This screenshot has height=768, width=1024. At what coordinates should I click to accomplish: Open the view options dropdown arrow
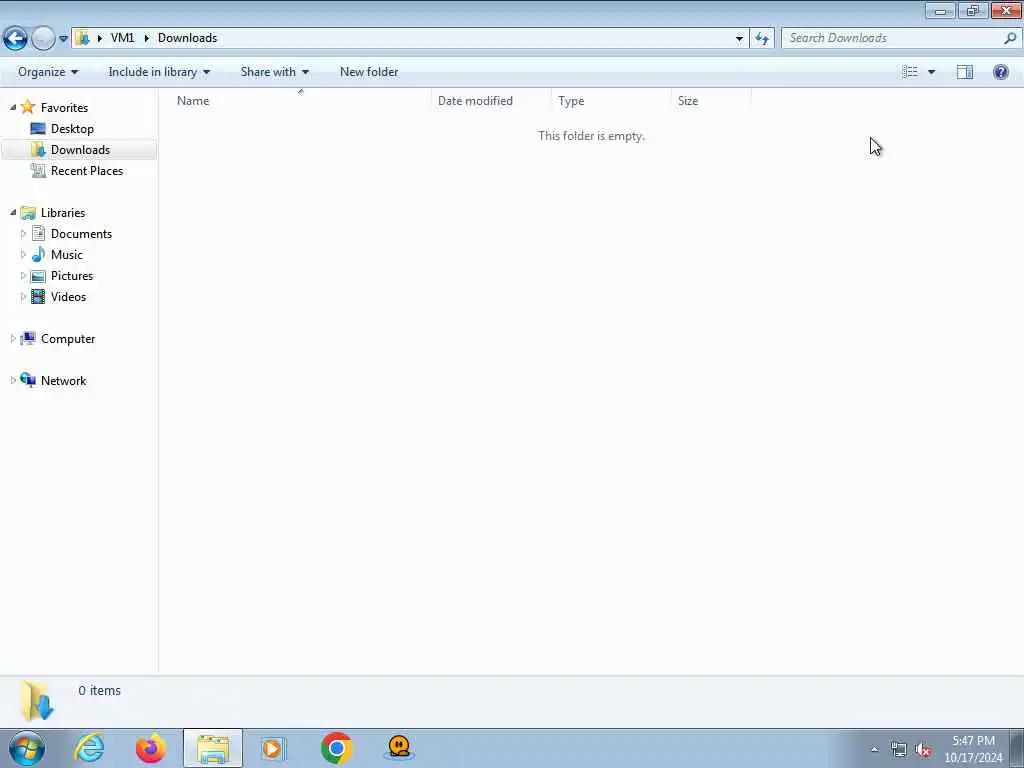point(931,72)
